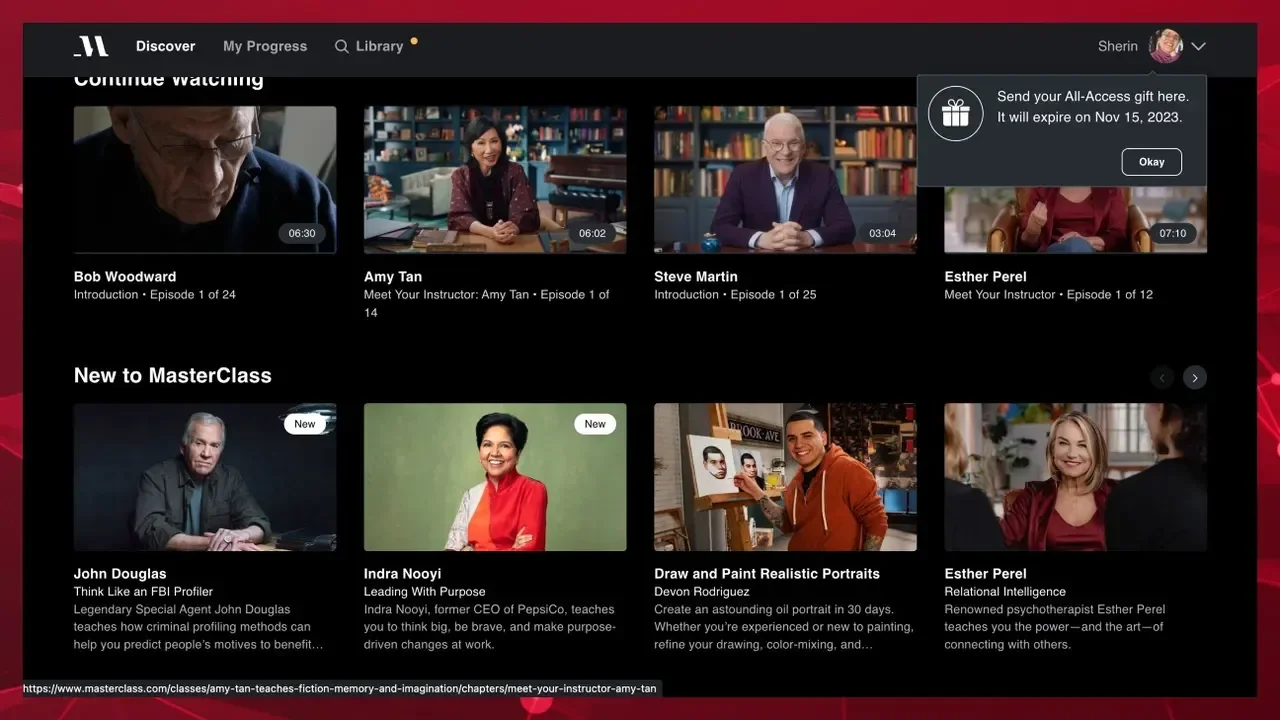Click the Bob Woodward title link
This screenshot has height=720, width=1280.
[x=125, y=277]
